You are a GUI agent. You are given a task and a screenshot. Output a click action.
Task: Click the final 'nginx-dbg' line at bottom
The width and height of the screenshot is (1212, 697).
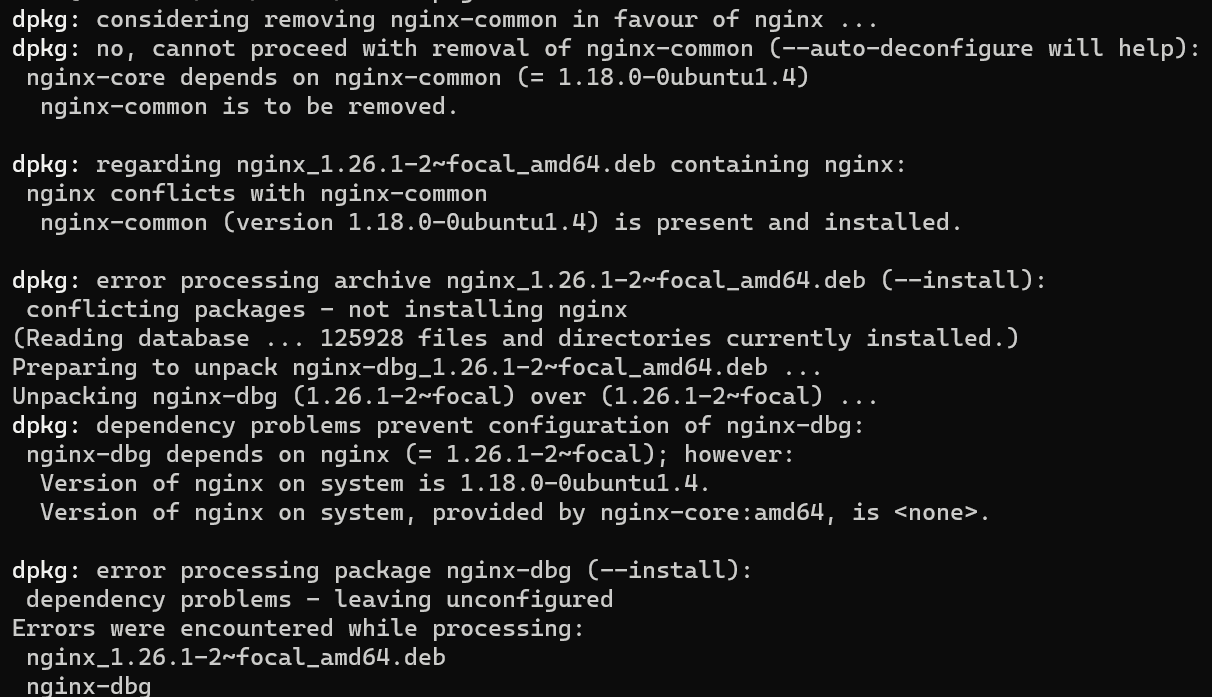pyautogui.click(x=88, y=686)
